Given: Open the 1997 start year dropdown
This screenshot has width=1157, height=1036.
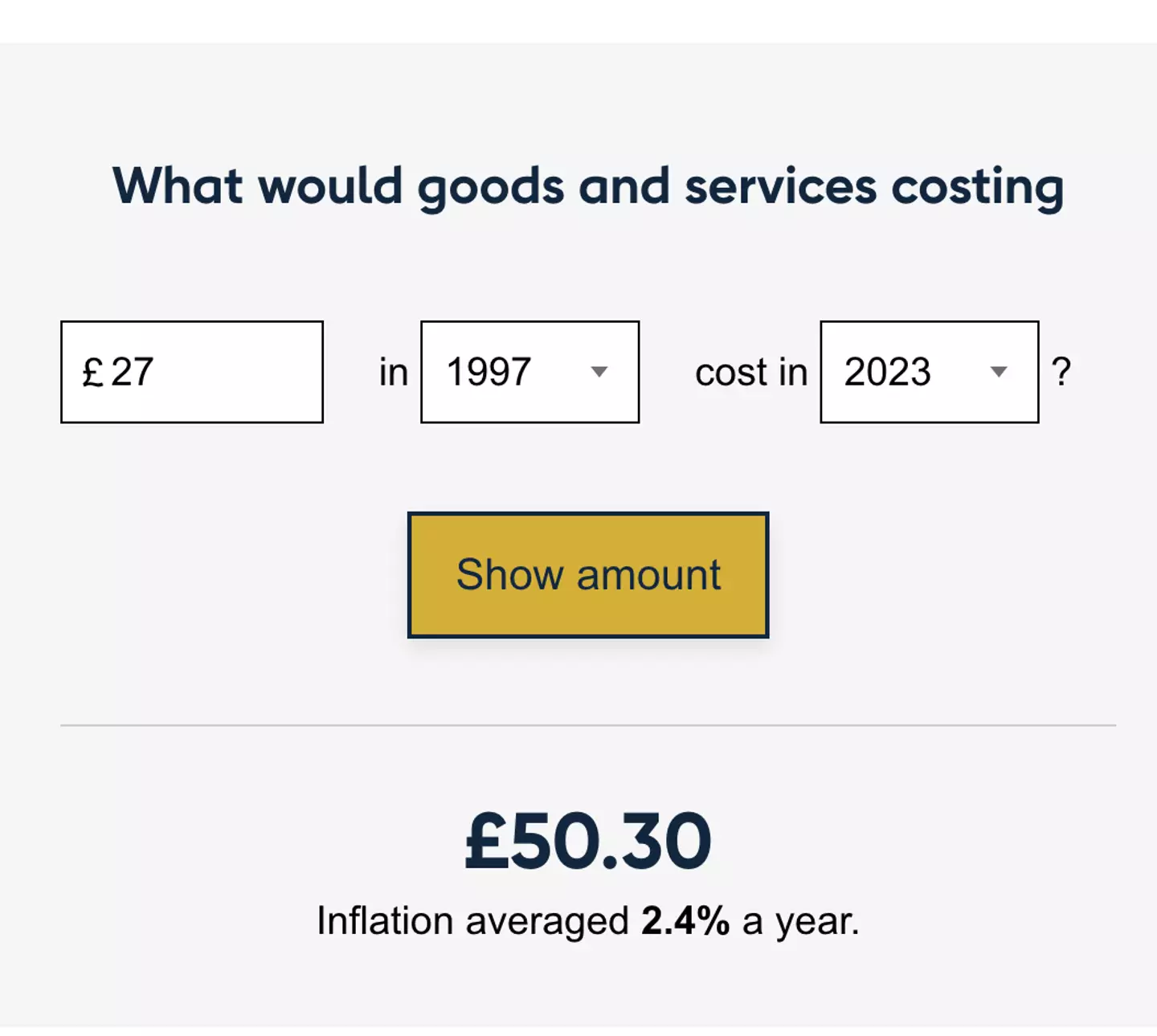Looking at the screenshot, I should pyautogui.click(x=529, y=371).
